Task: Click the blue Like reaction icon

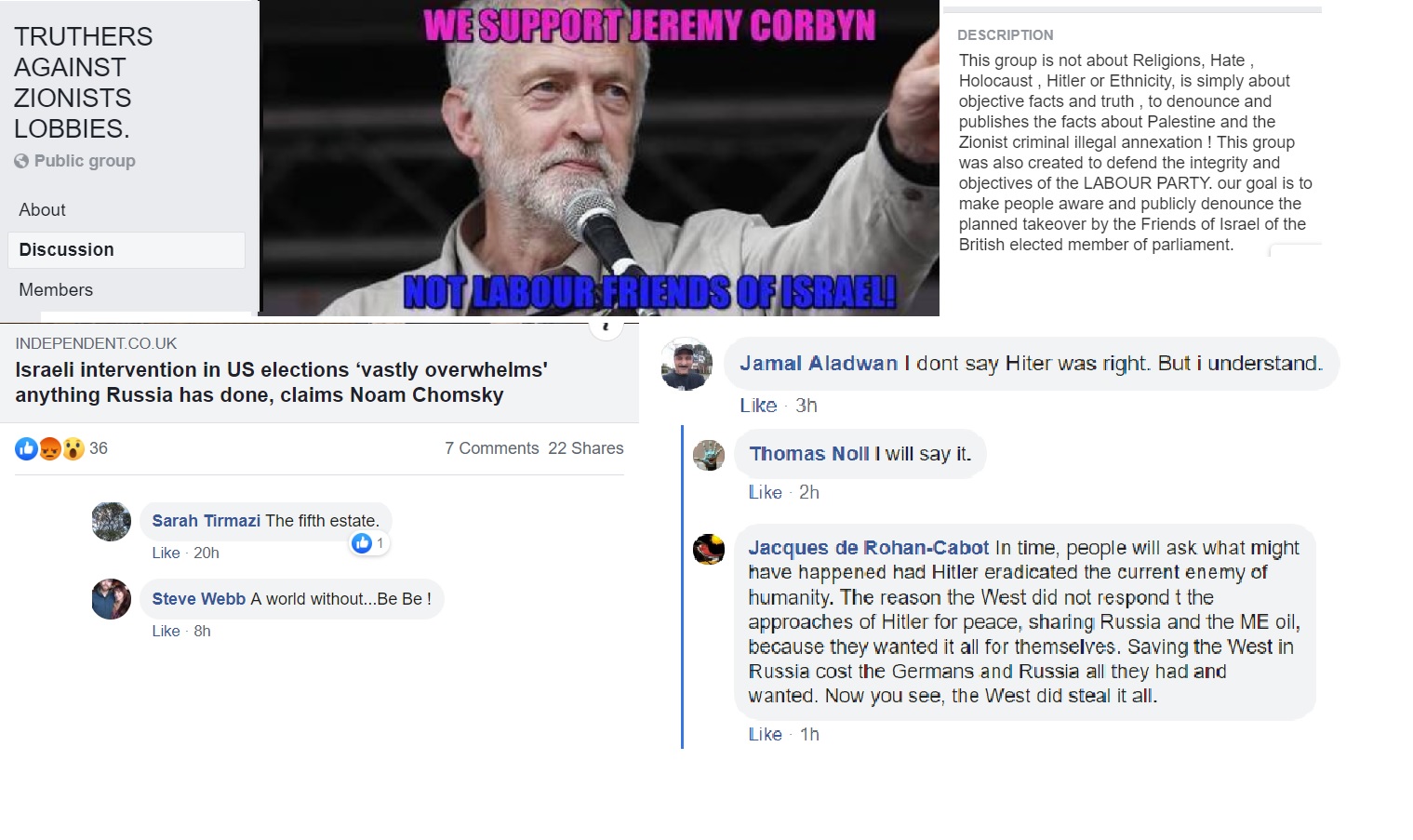Action: click(26, 449)
